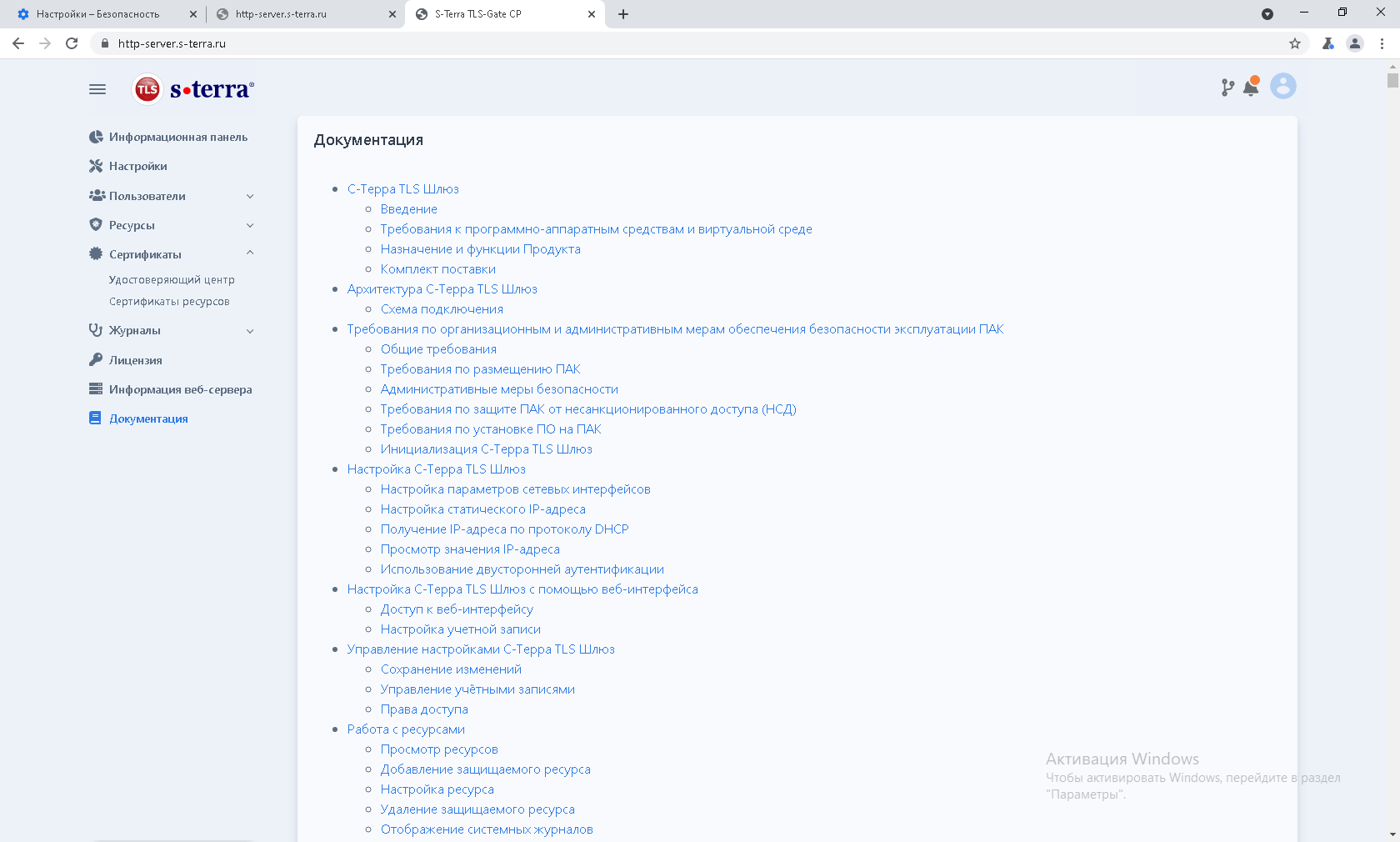The image size is (1400, 842).
Task: Open Доступ к веб-интерфейсу link
Action: click(x=457, y=609)
